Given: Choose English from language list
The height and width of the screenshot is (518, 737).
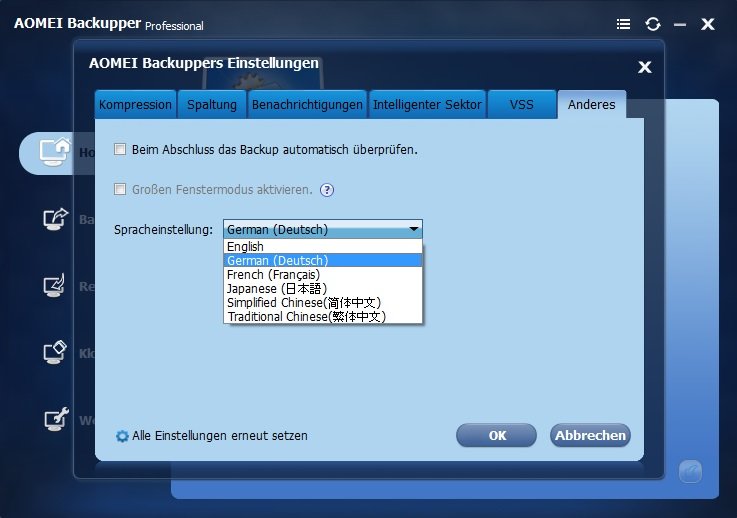Looking at the screenshot, I should click(x=323, y=246).
